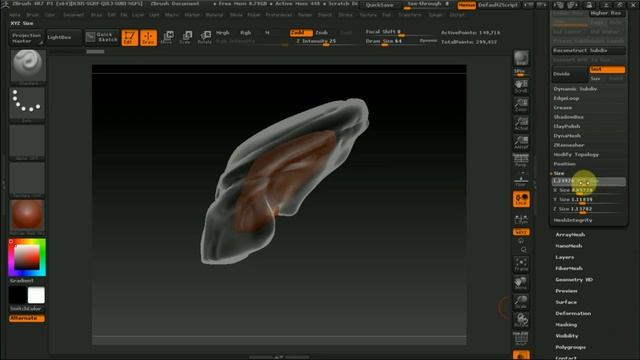This screenshot has width=640, height=360.
Task: Click the right shelf Rotate view icon
Action: tap(521, 321)
